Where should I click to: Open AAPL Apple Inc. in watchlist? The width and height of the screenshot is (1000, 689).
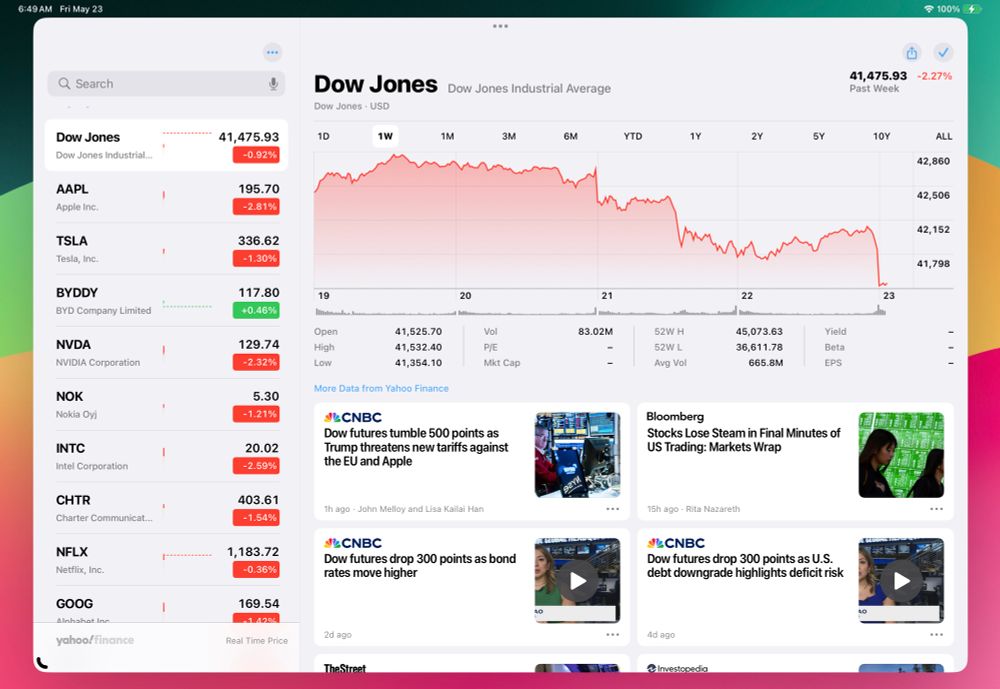[166, 197]
